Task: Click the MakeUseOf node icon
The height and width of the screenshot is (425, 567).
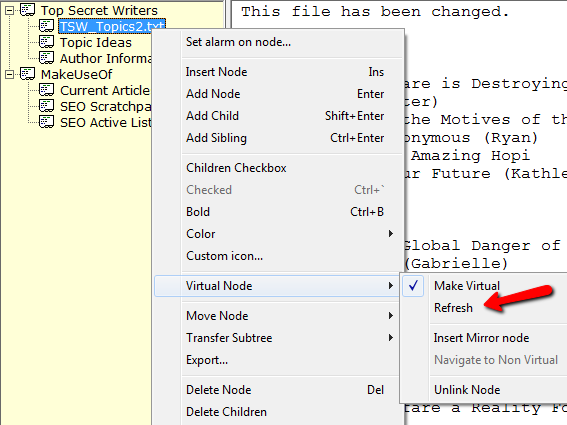Action: point(27,74)
